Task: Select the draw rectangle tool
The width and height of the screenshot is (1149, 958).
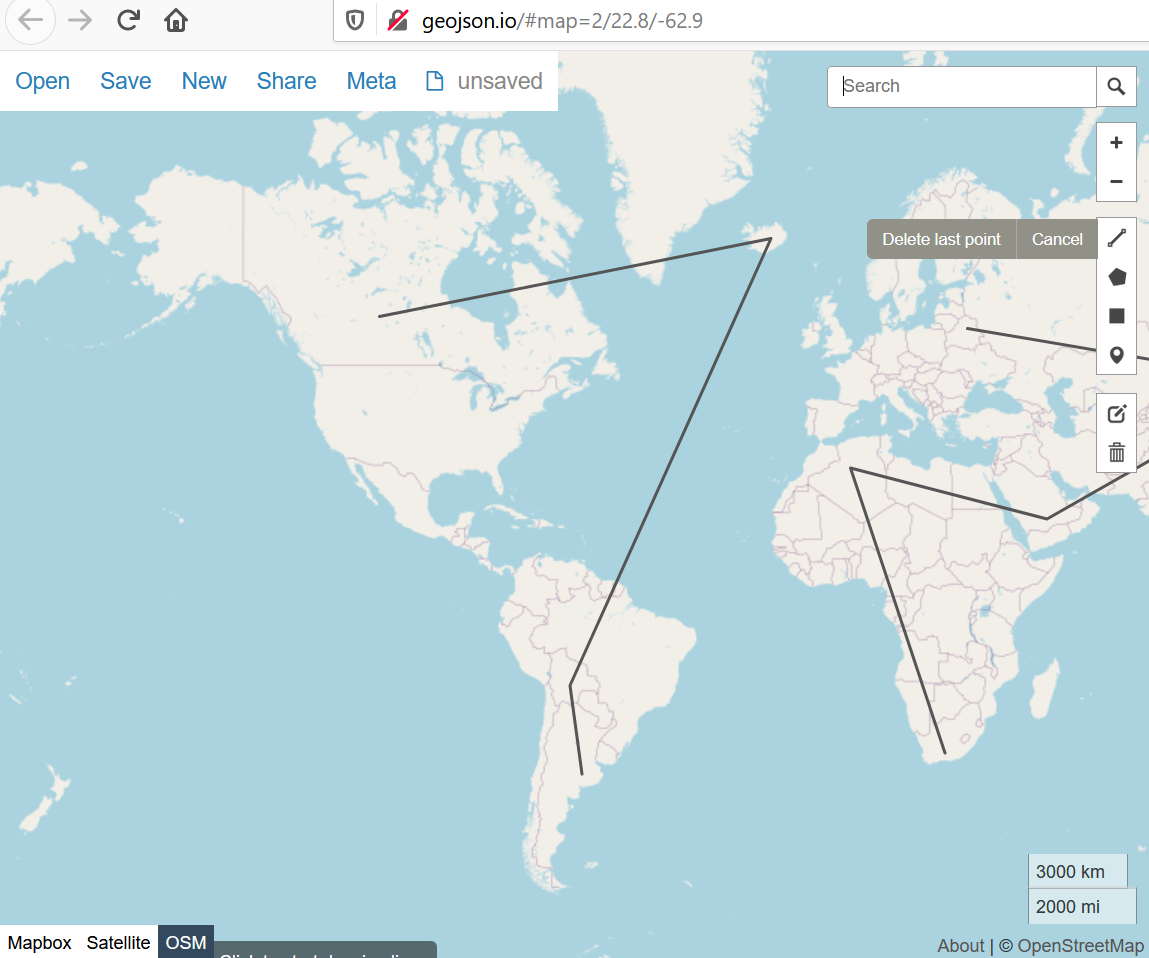Action: 1116,316
